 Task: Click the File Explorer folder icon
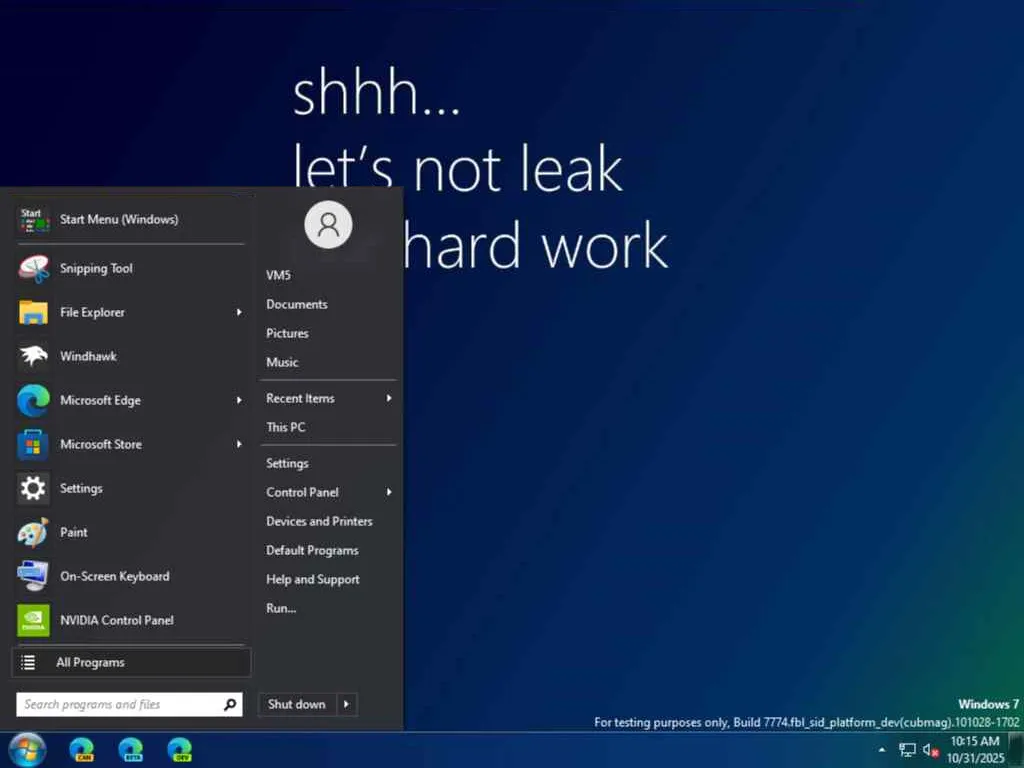(x=33, y=312)
